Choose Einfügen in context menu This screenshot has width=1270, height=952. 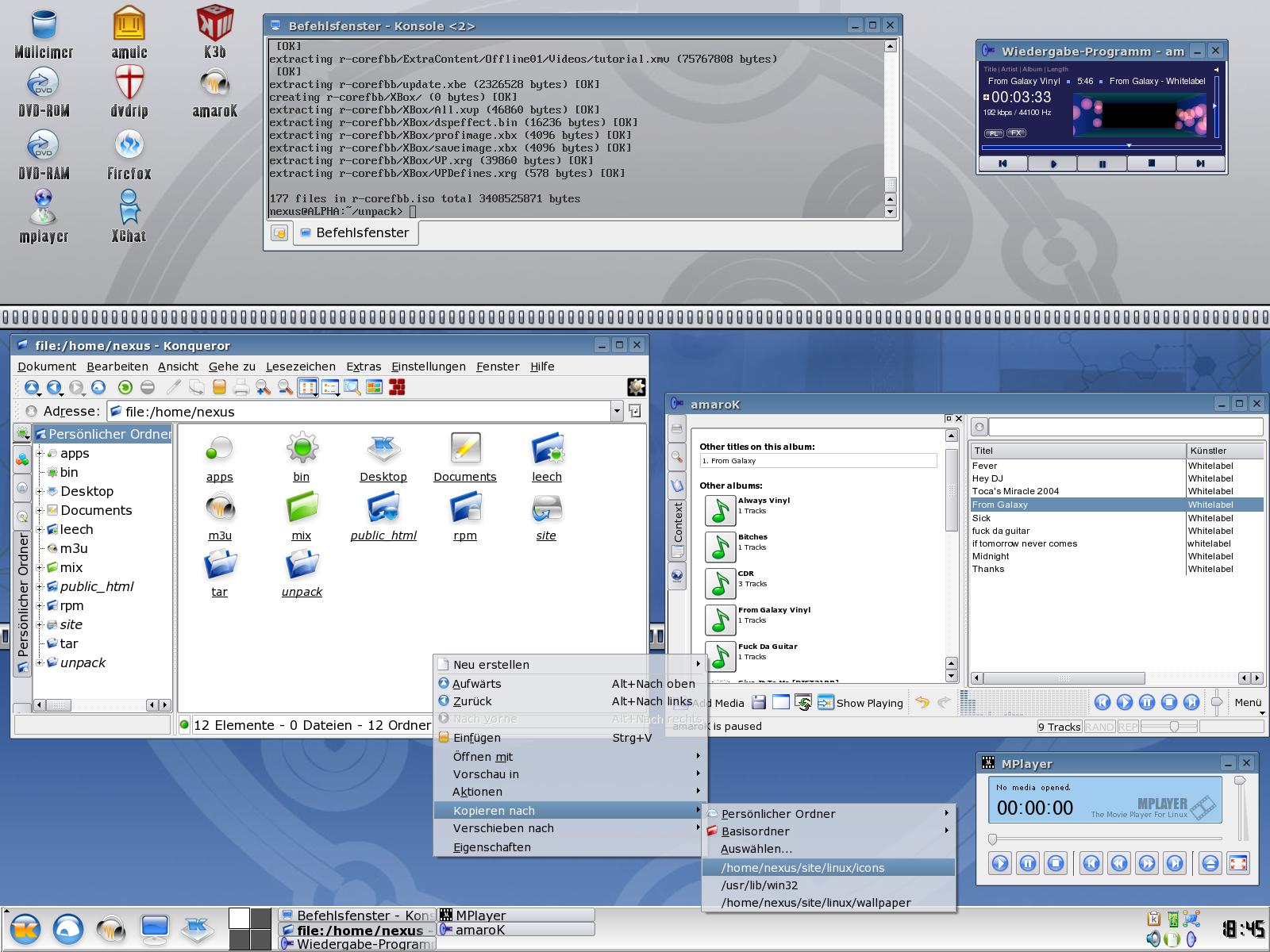[x=568, y=738]
